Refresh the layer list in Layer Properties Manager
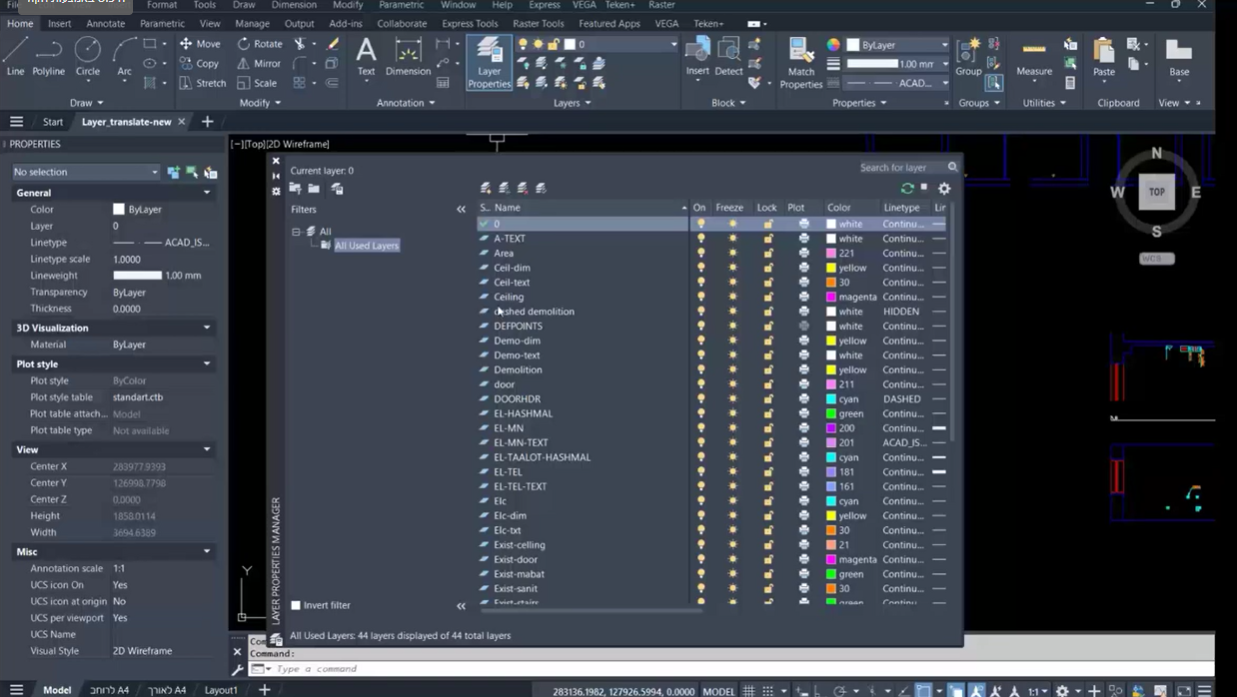1237x697 pixels. [907, 188]
